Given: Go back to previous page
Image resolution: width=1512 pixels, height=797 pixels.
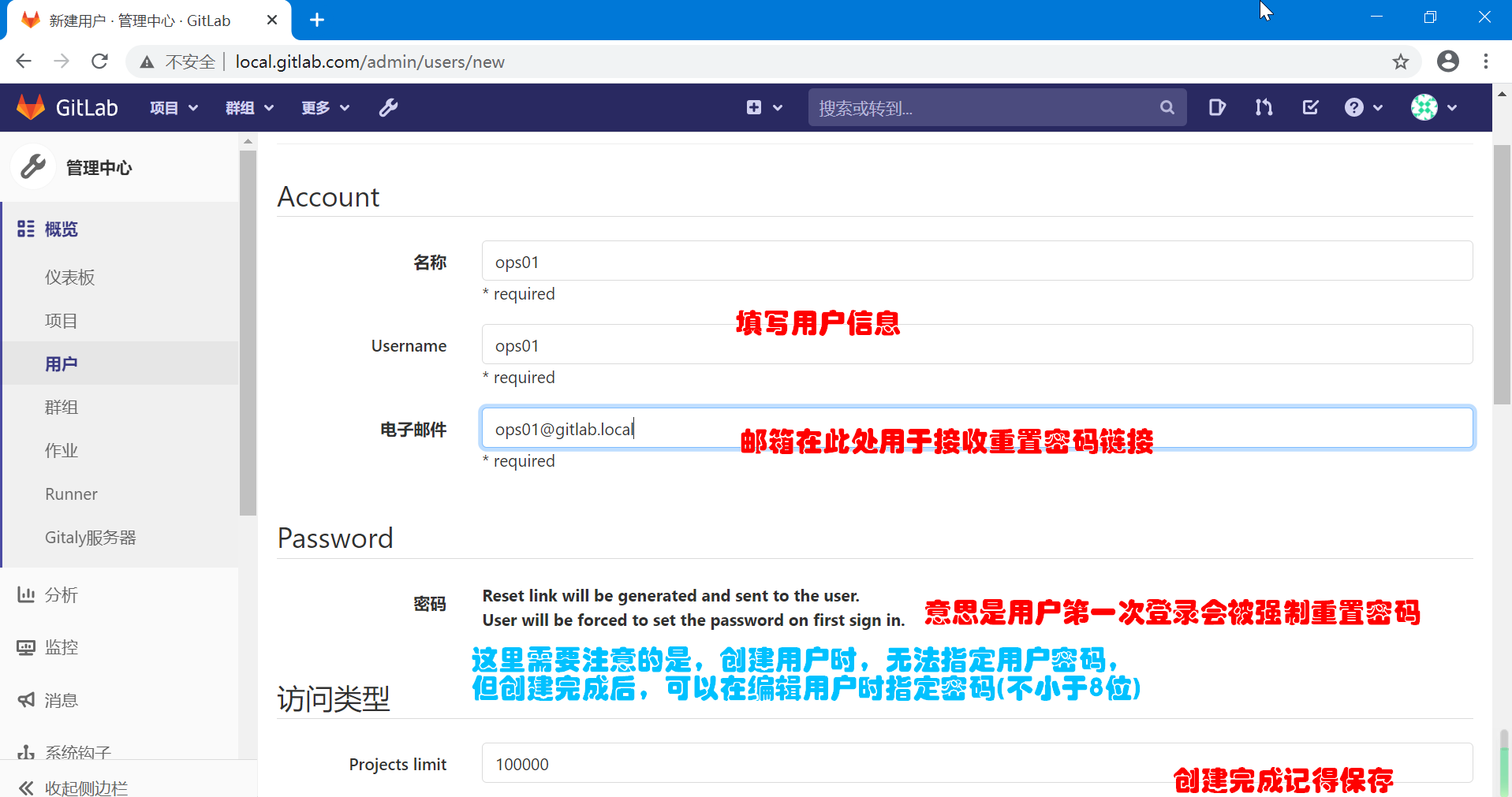Looking at the screenshot, I should click(24, 61).
